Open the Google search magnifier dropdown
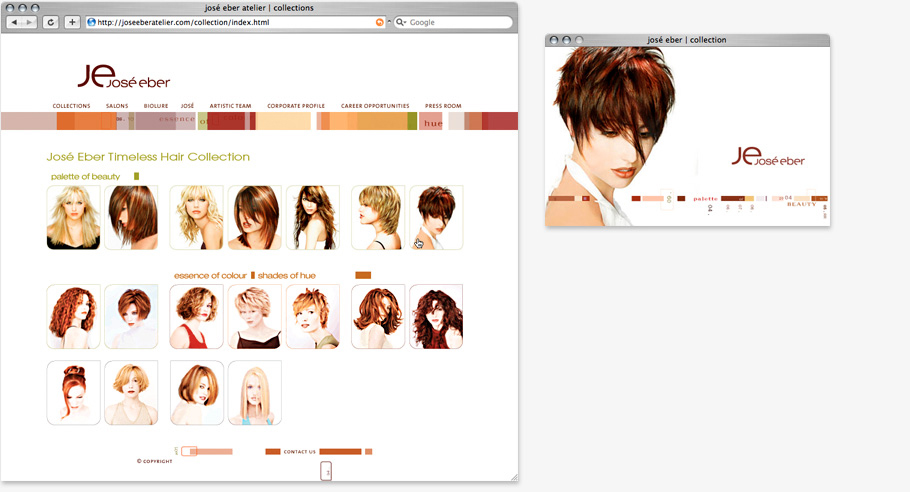The image size is (910, 492). 400,23
